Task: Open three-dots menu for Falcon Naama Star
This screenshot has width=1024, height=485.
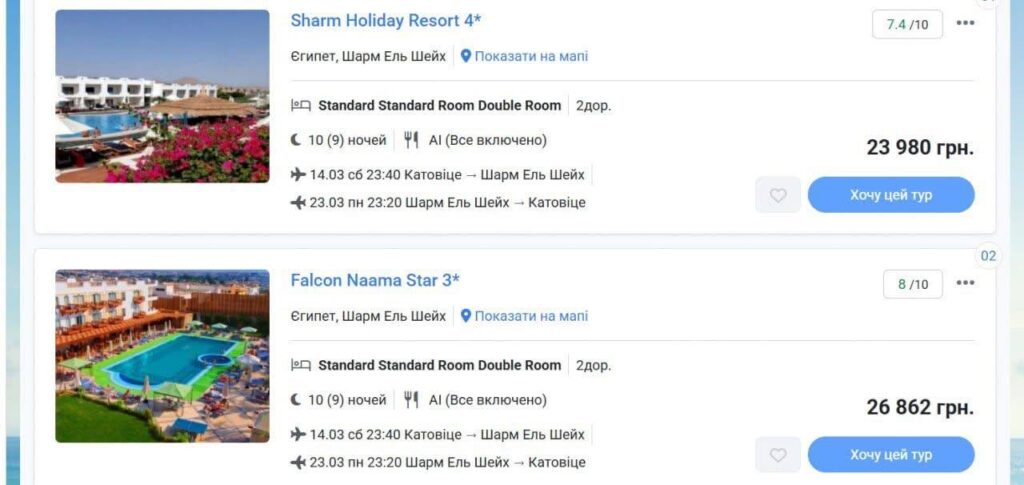Action: click(965, 283)
